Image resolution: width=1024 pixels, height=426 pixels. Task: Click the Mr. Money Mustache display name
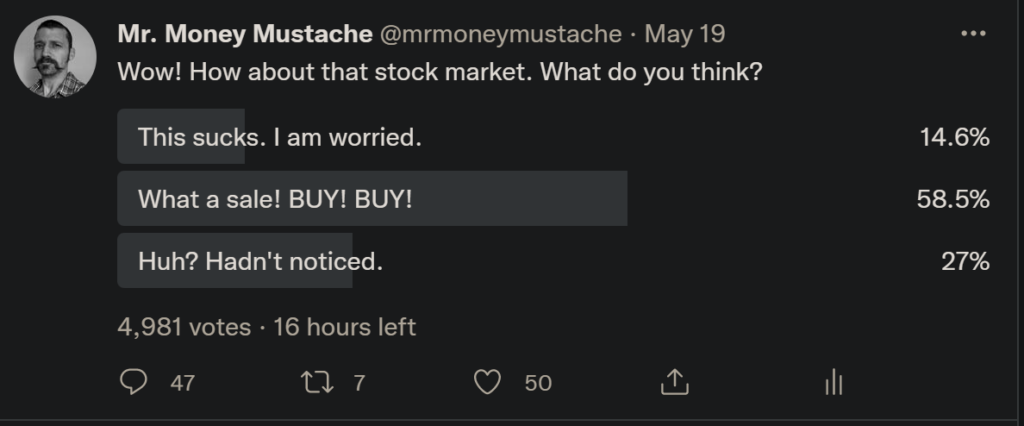243,34
